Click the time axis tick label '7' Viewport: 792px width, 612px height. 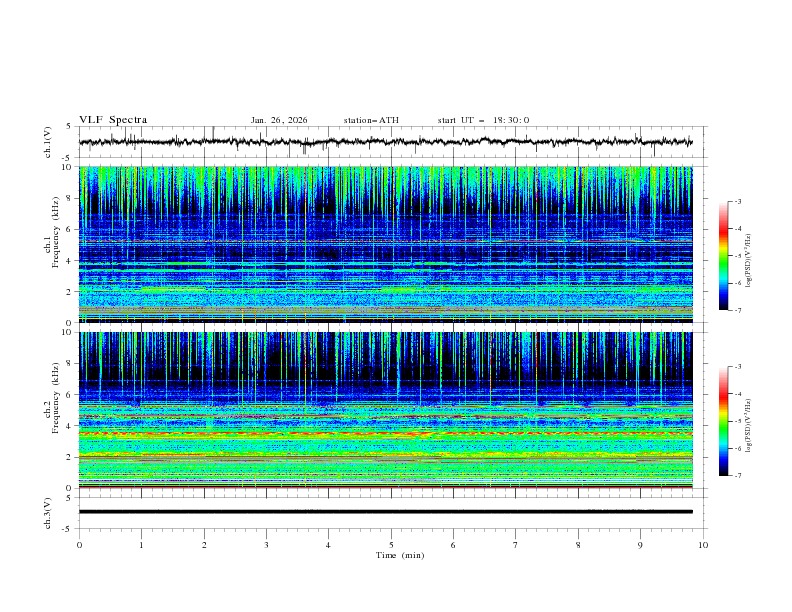click(516, 545)
